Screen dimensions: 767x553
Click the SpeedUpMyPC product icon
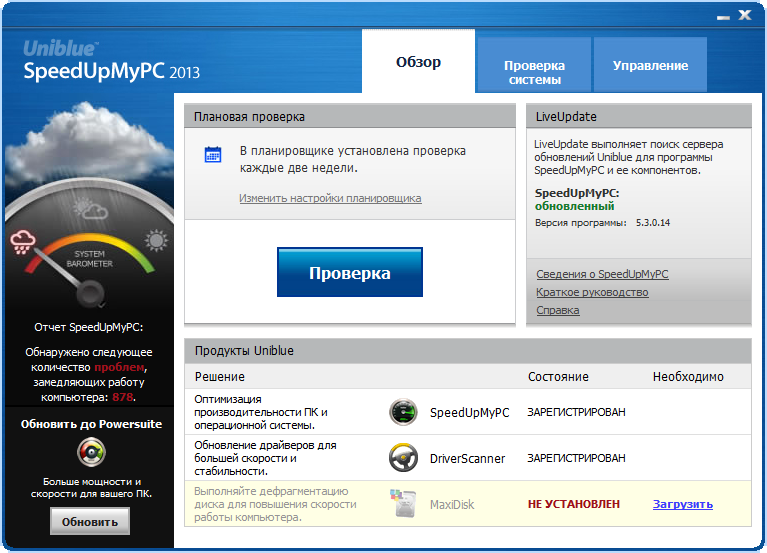[x=403, y=412]
